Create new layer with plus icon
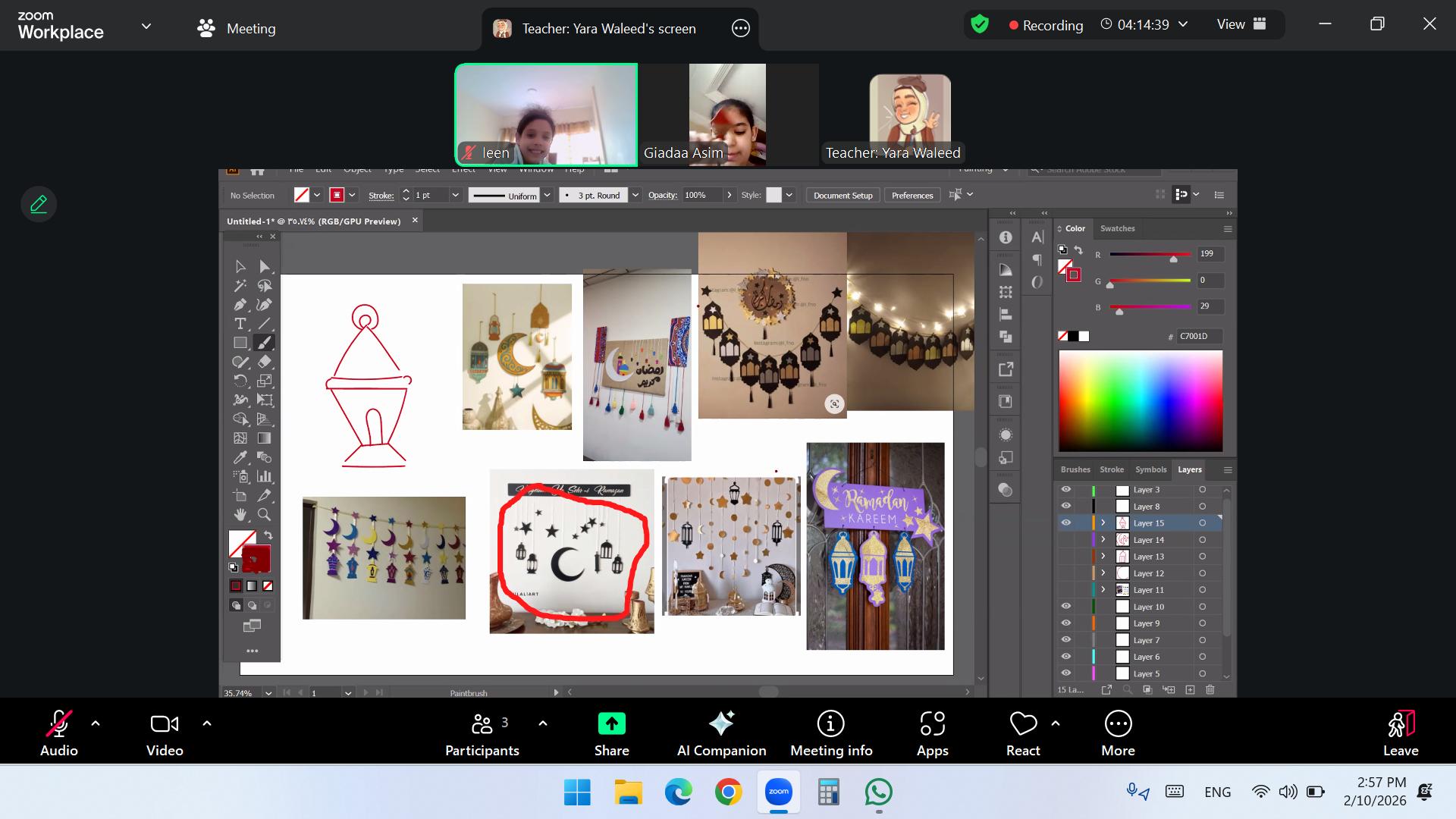This screenshot has height=819, width=1456. click(1190, 689)
